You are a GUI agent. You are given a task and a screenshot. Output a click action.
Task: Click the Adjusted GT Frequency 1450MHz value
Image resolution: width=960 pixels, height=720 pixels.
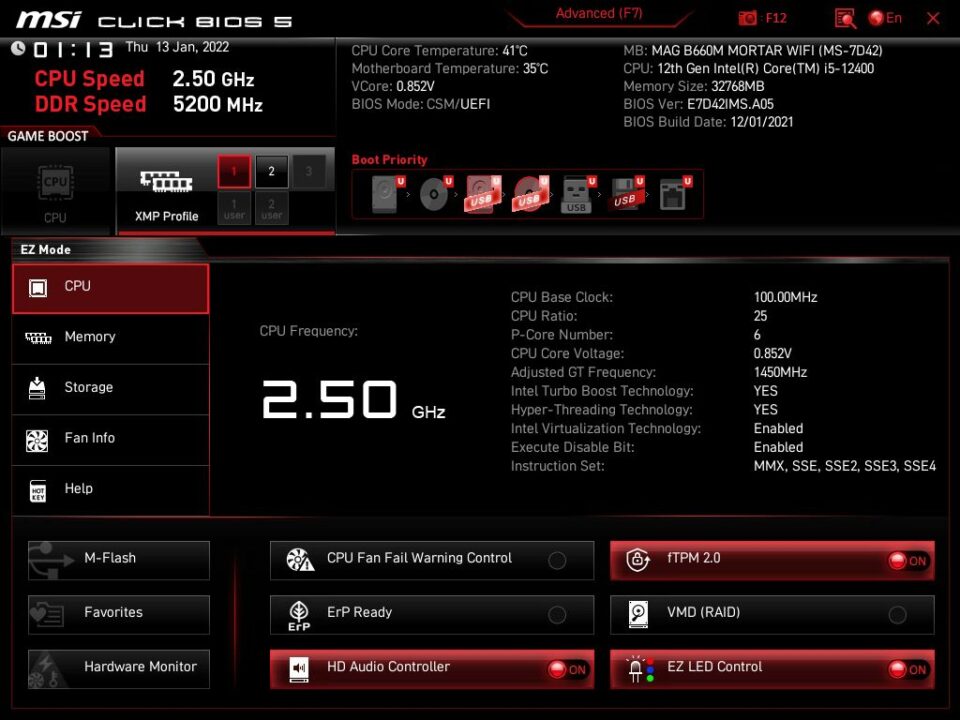point(780,372)
